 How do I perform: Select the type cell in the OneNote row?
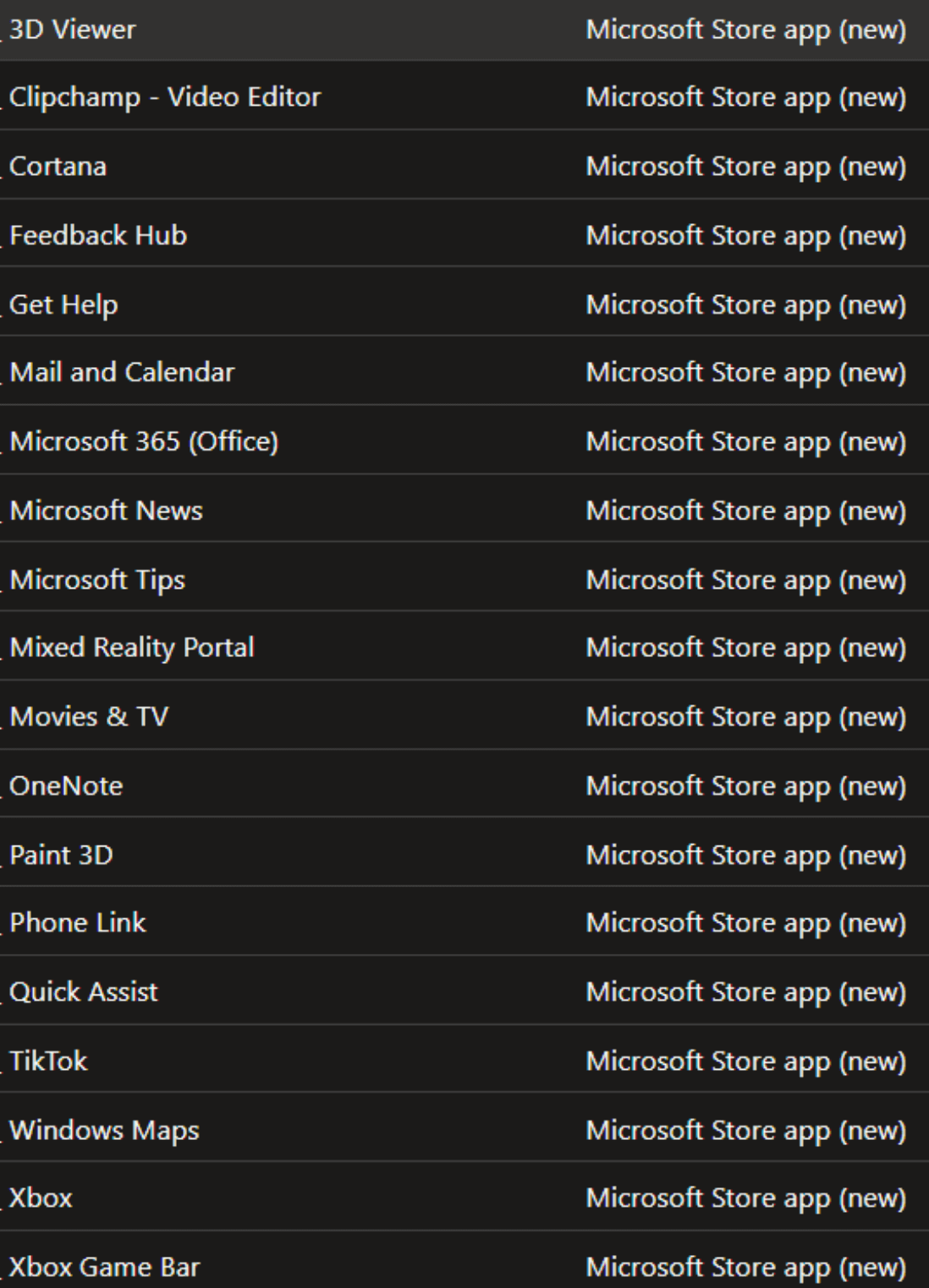[x=746, y=787]
